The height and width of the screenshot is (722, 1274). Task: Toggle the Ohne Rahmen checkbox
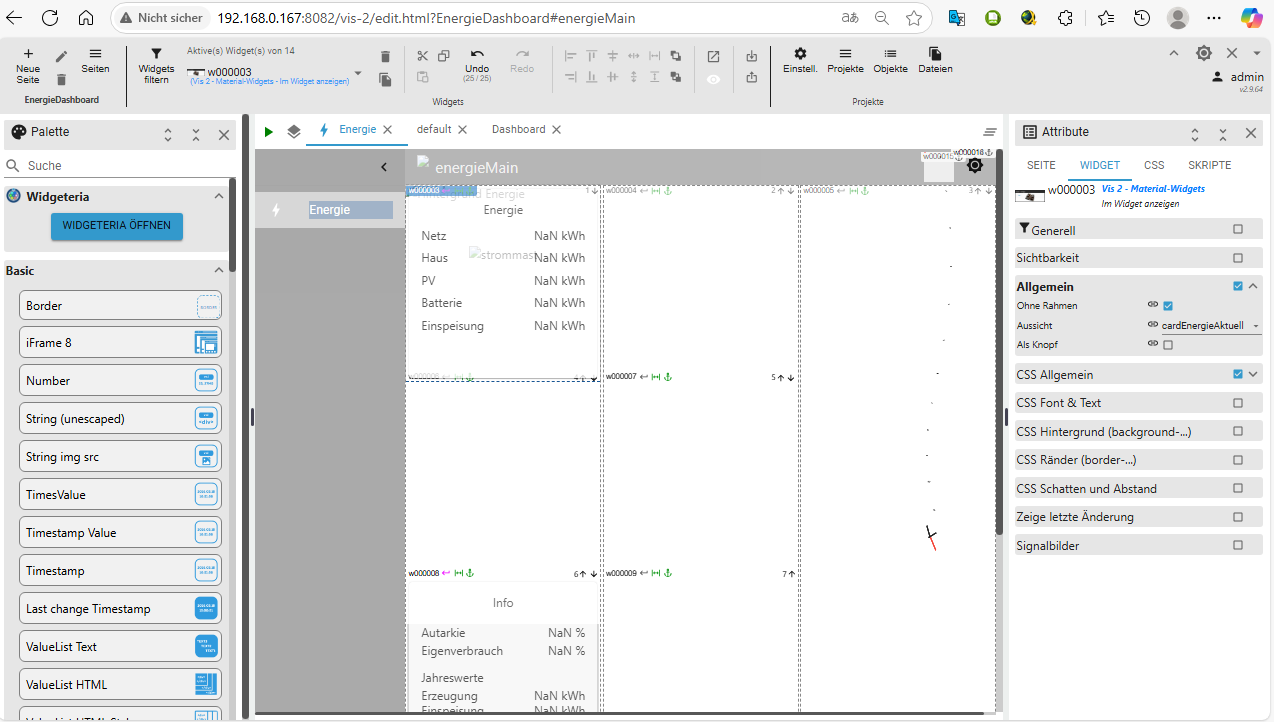[1168, 306]
